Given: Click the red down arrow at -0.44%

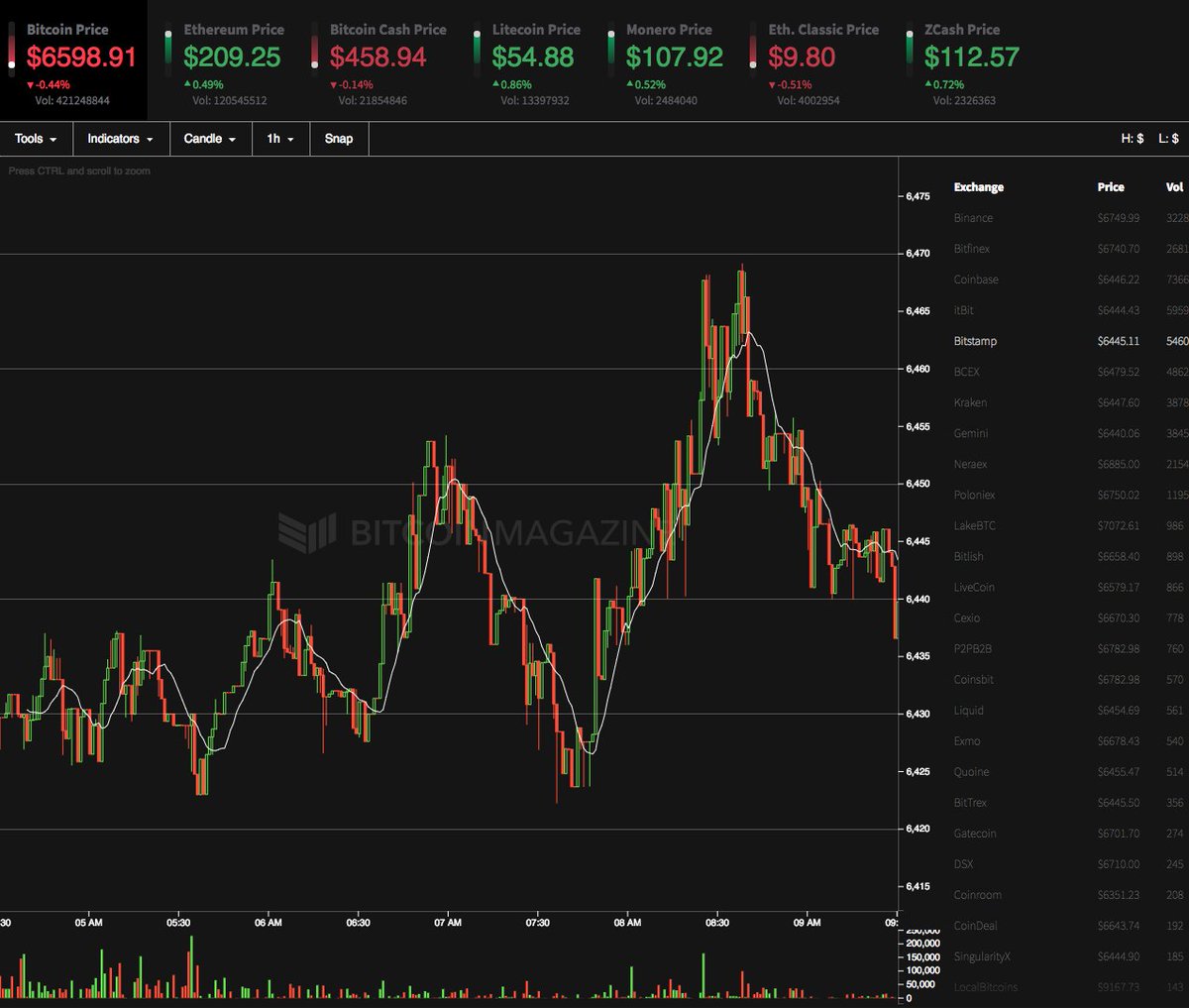Looking at the screenshot, I should pos(31,85).
